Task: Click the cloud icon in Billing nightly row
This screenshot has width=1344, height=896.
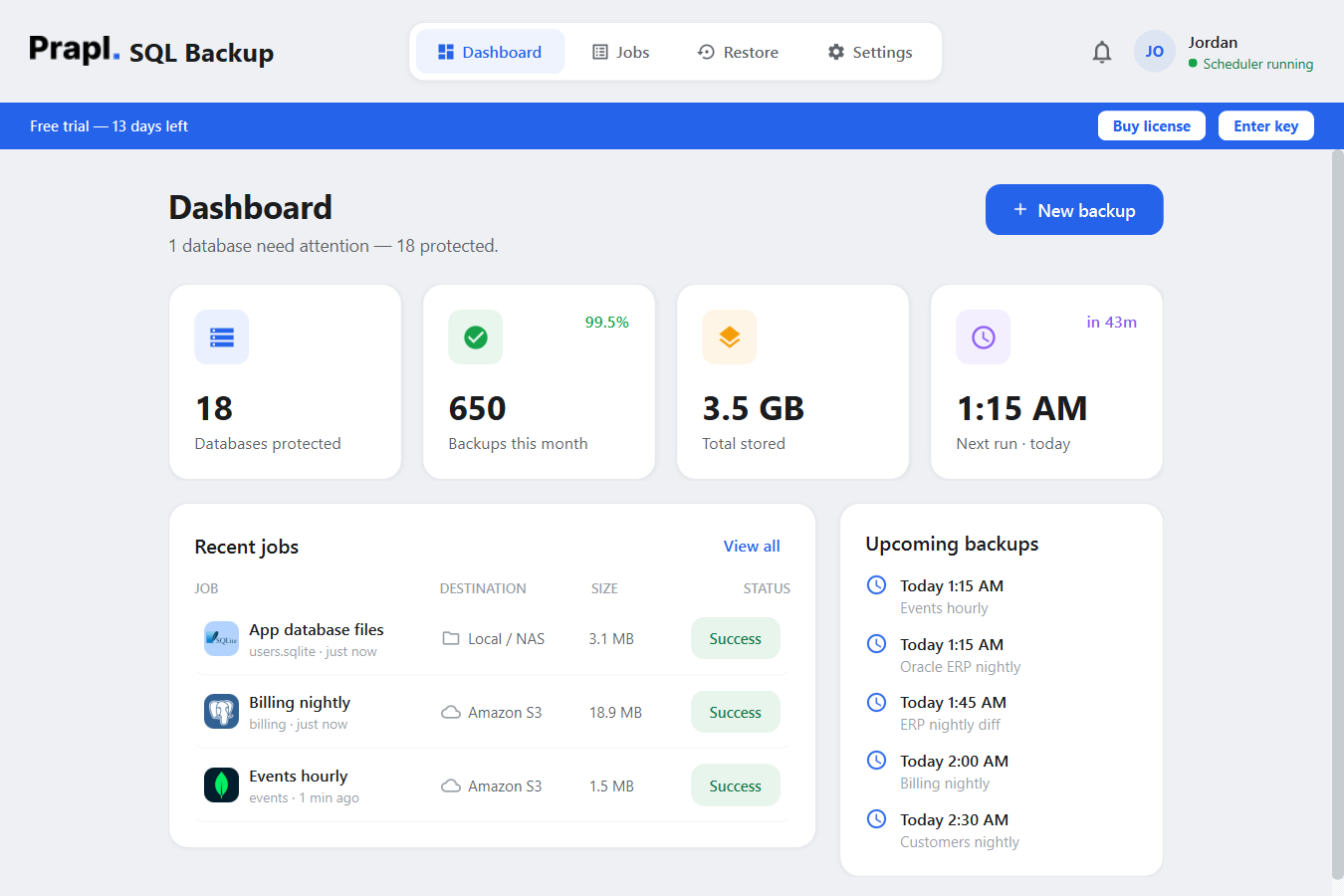Action: [451, 712]
